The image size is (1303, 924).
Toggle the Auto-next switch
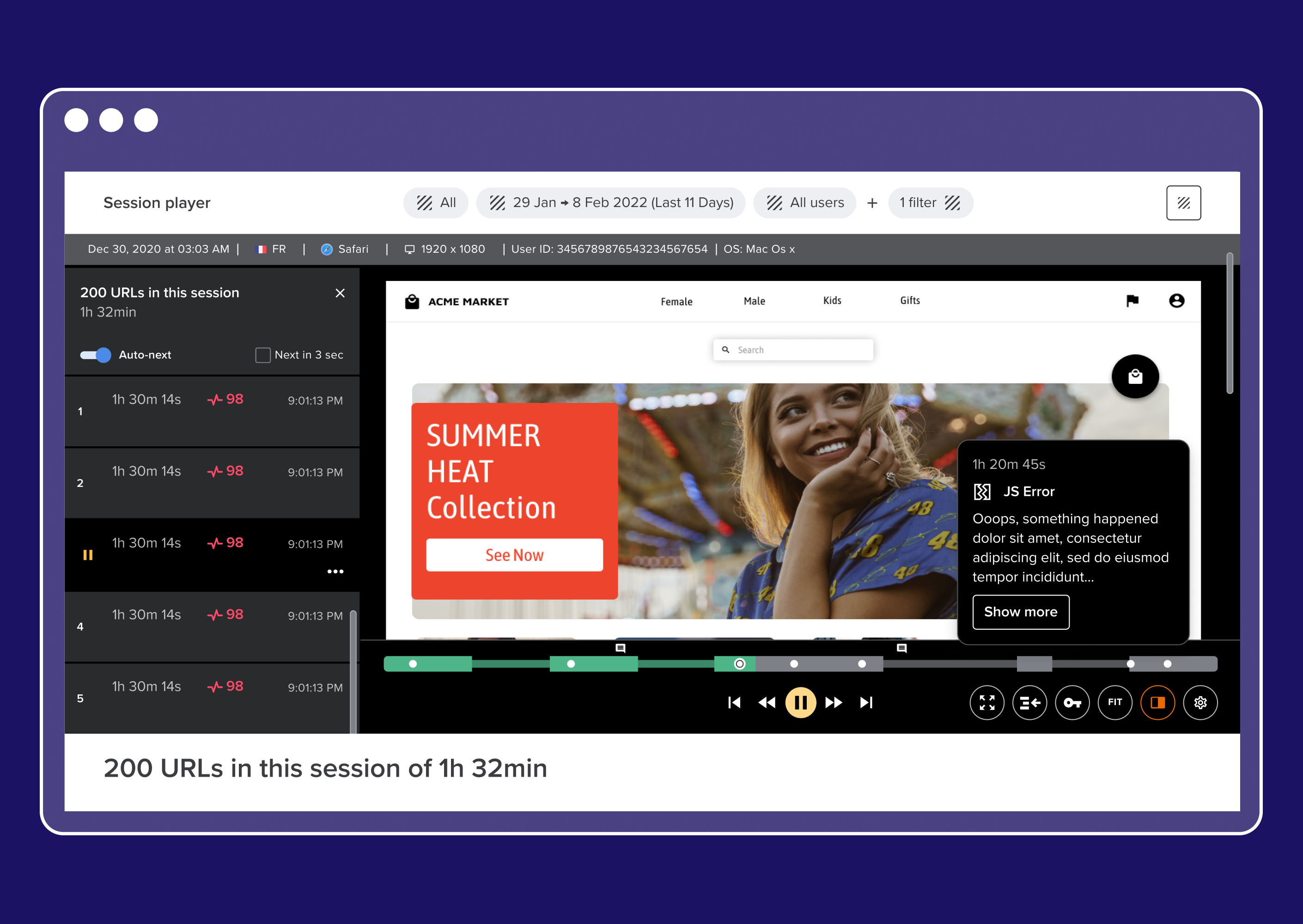[x=96, y=355]
